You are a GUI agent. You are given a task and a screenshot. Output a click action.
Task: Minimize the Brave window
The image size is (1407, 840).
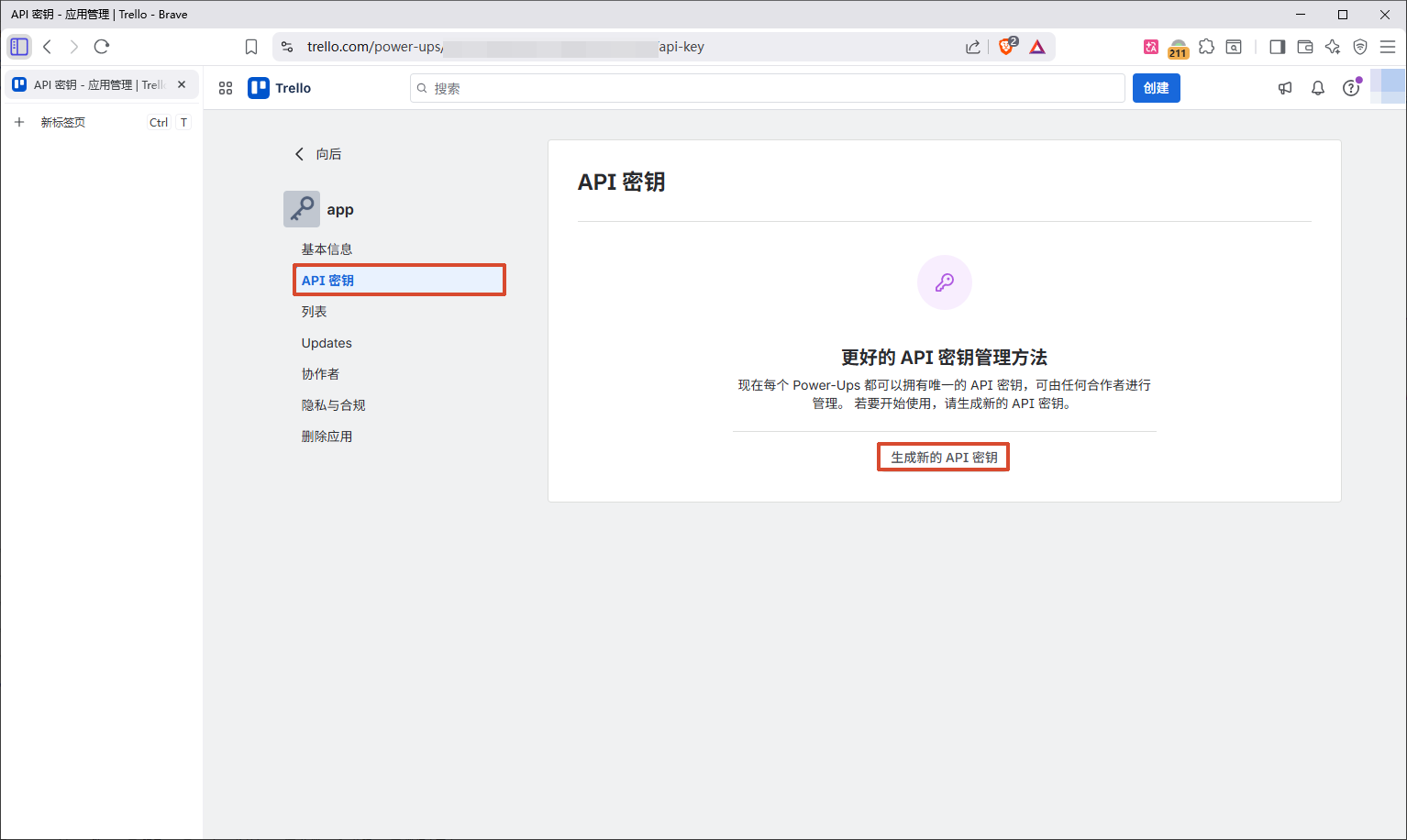1301,14
